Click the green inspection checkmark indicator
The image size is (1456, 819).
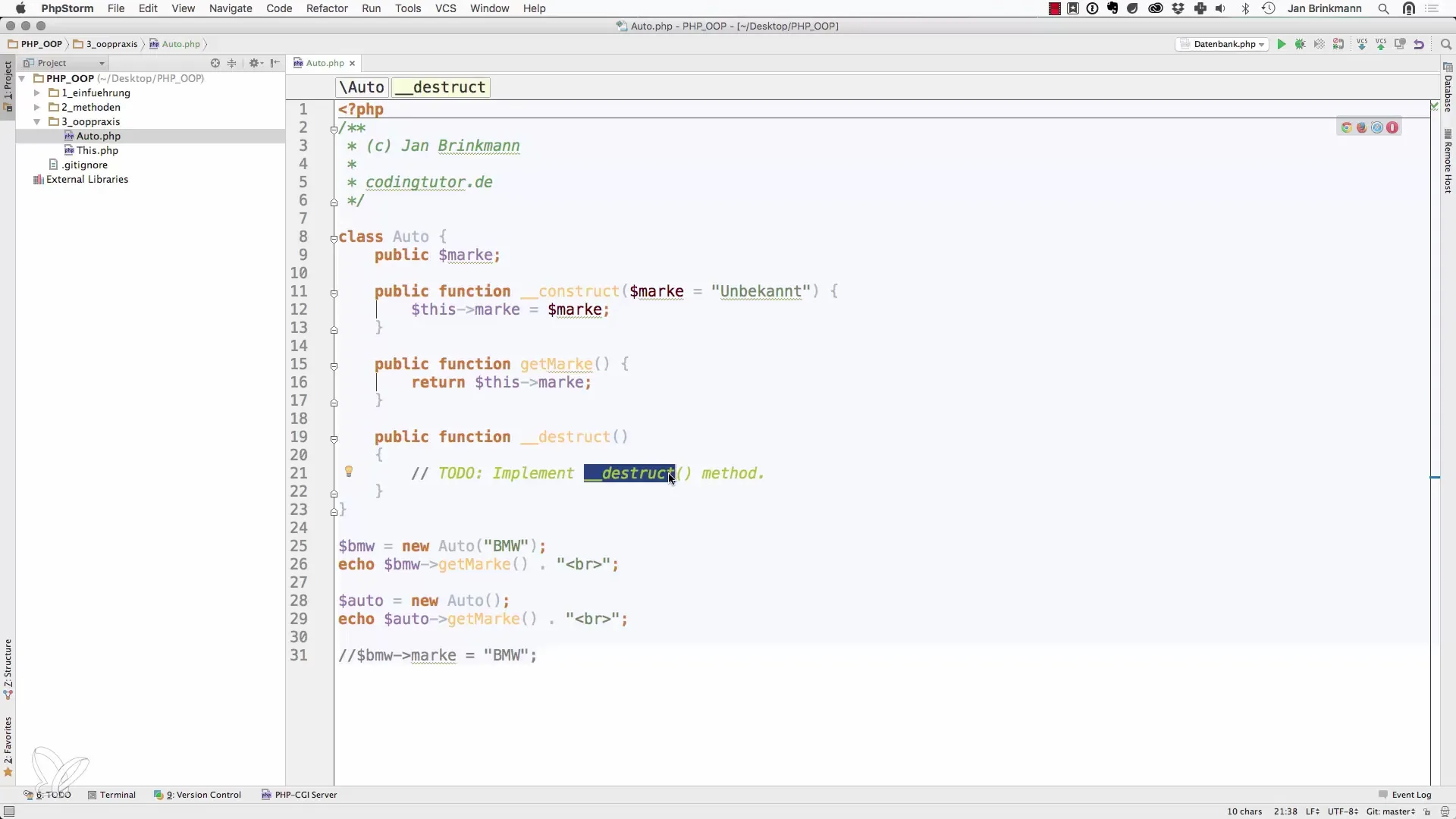[x=1435, y=105]
